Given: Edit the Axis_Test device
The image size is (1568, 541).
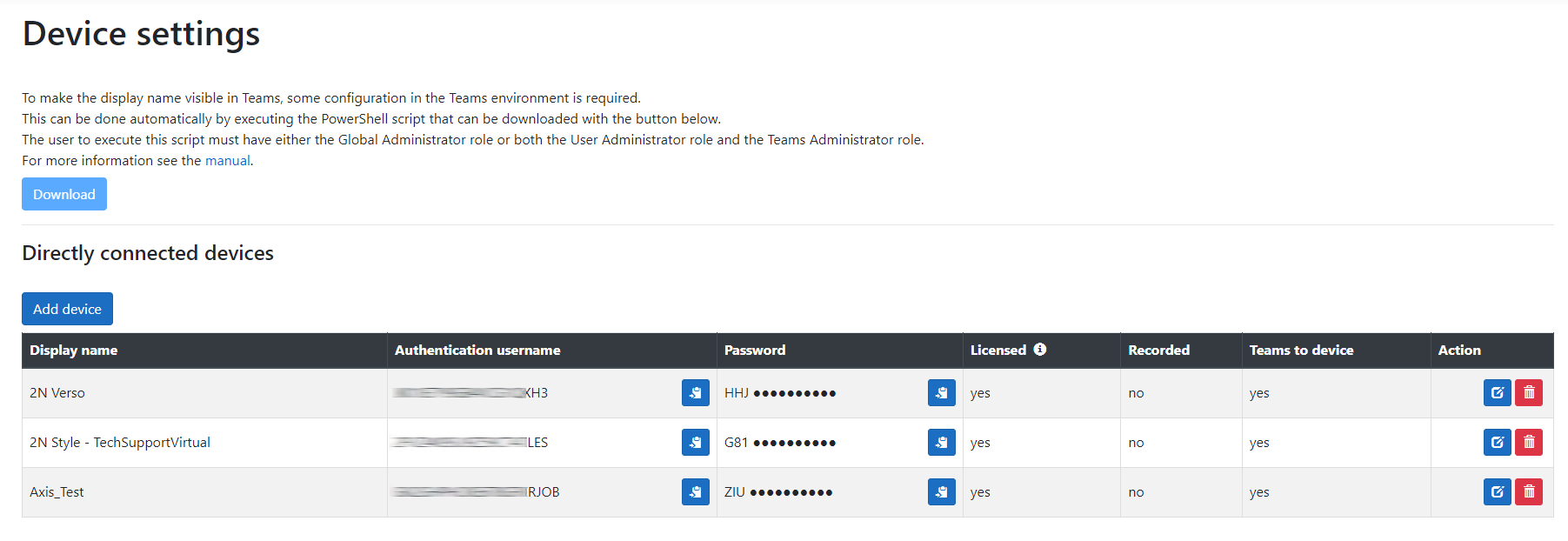Looking at the screenshot, I should click(1497, 492).
